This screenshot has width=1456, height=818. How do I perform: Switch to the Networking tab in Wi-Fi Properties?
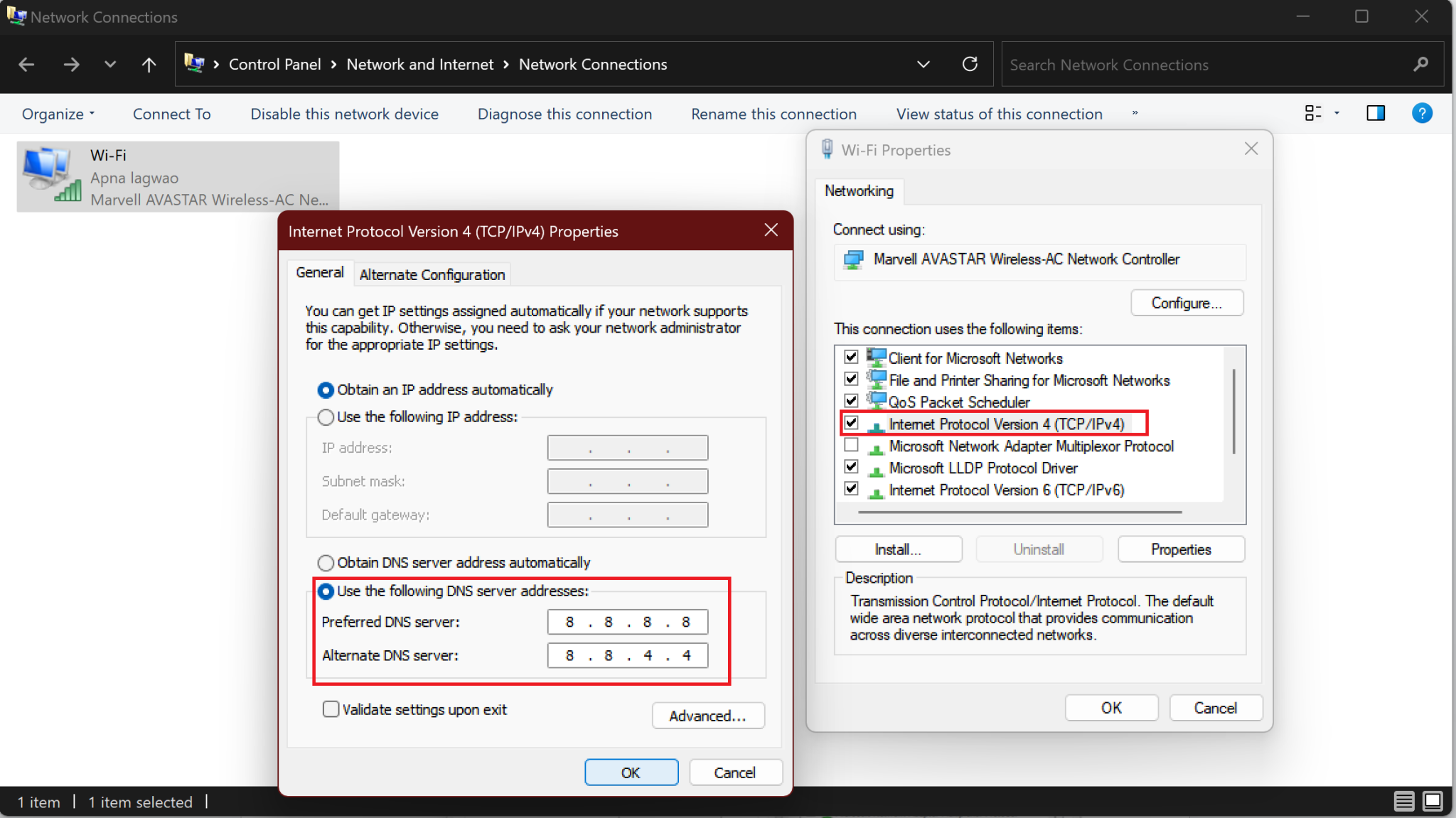coord(857,191)
